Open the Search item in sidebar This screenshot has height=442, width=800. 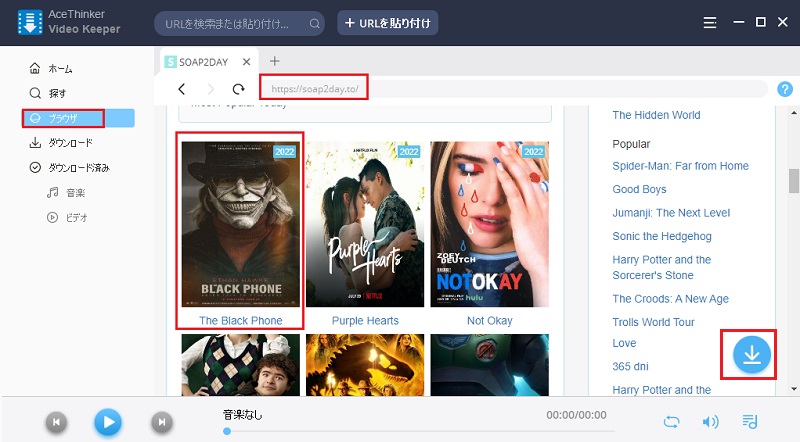48,93
